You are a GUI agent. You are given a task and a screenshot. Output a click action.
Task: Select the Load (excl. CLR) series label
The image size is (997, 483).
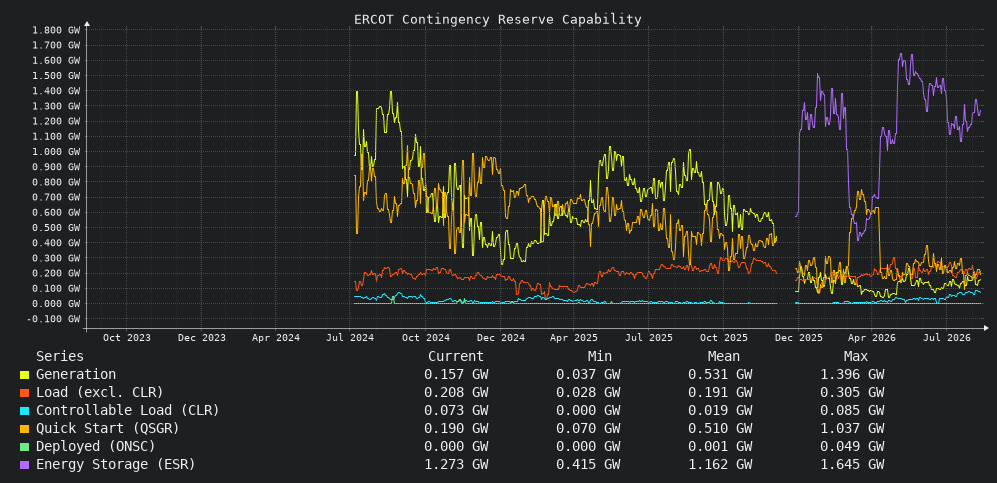99,393
